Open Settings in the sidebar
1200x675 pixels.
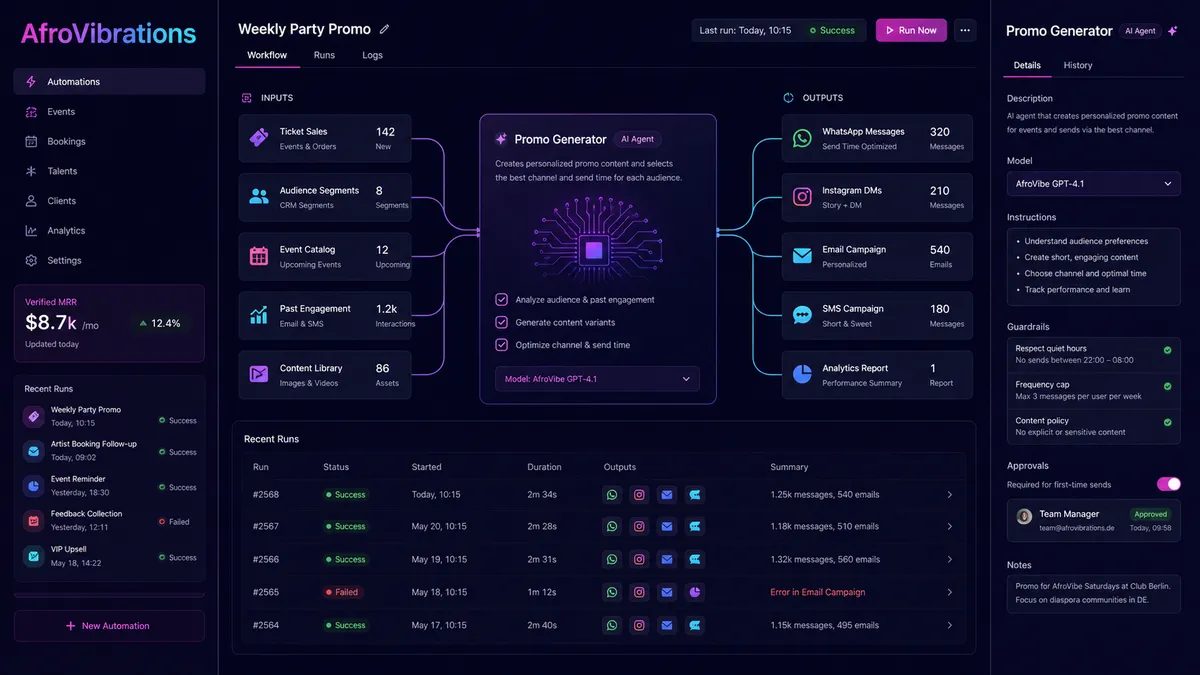point(109,260)
